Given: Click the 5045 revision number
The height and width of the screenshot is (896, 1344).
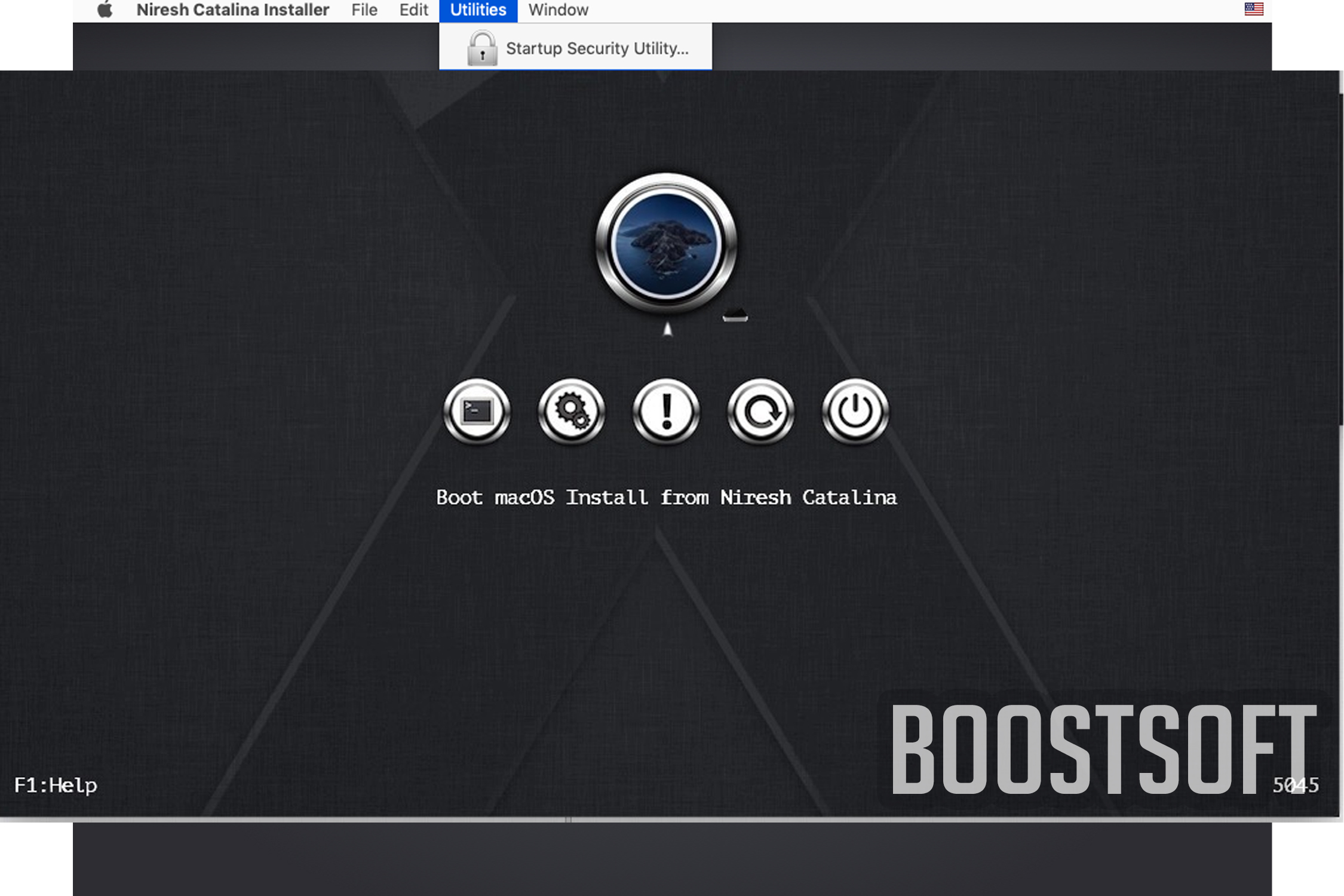Looking at the screenshot, I should tap(1296, 785).
